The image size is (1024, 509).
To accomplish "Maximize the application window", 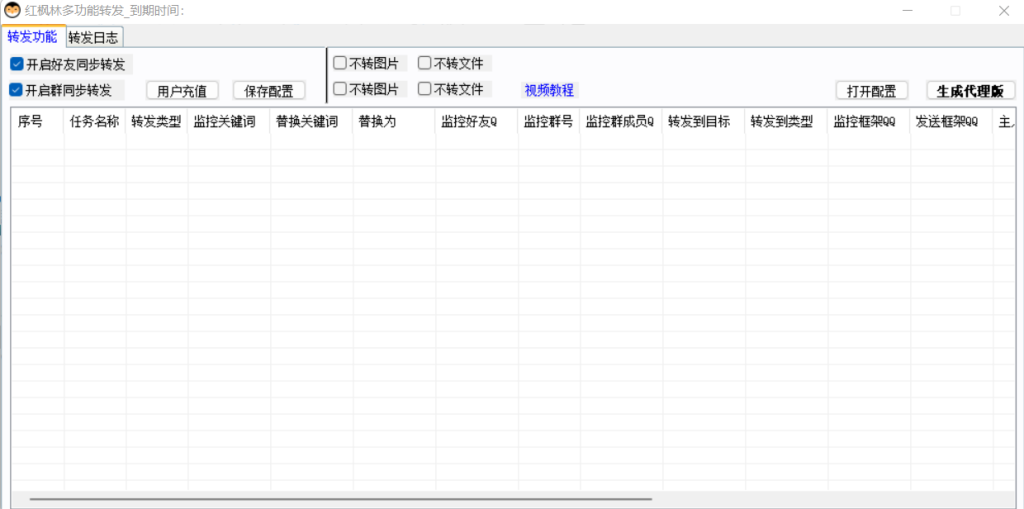I will [x=955, y=11].
